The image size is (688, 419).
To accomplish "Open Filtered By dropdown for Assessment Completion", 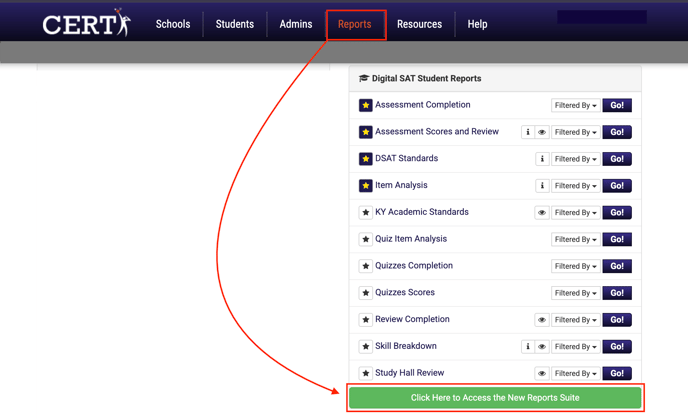I will [x=575, y=105].
